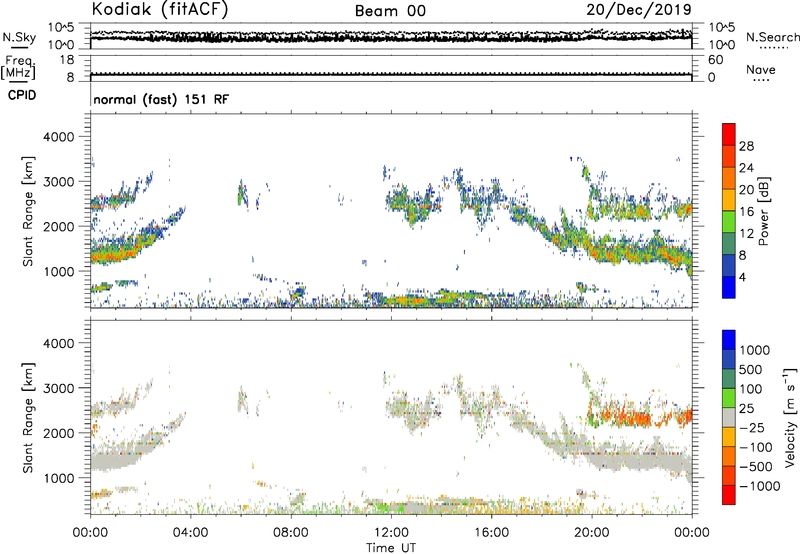Pick the yellow 16–20 dB Power colorbar segment
Screen dimensions: 800x554
tap(729, 200)
